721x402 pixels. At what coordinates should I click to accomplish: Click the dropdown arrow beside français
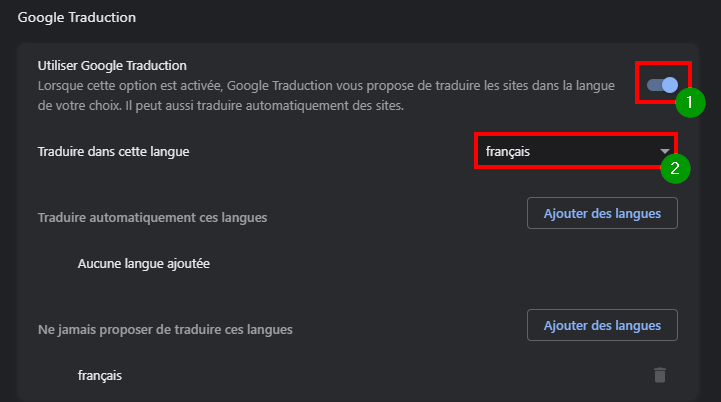[x=664, y=151]
